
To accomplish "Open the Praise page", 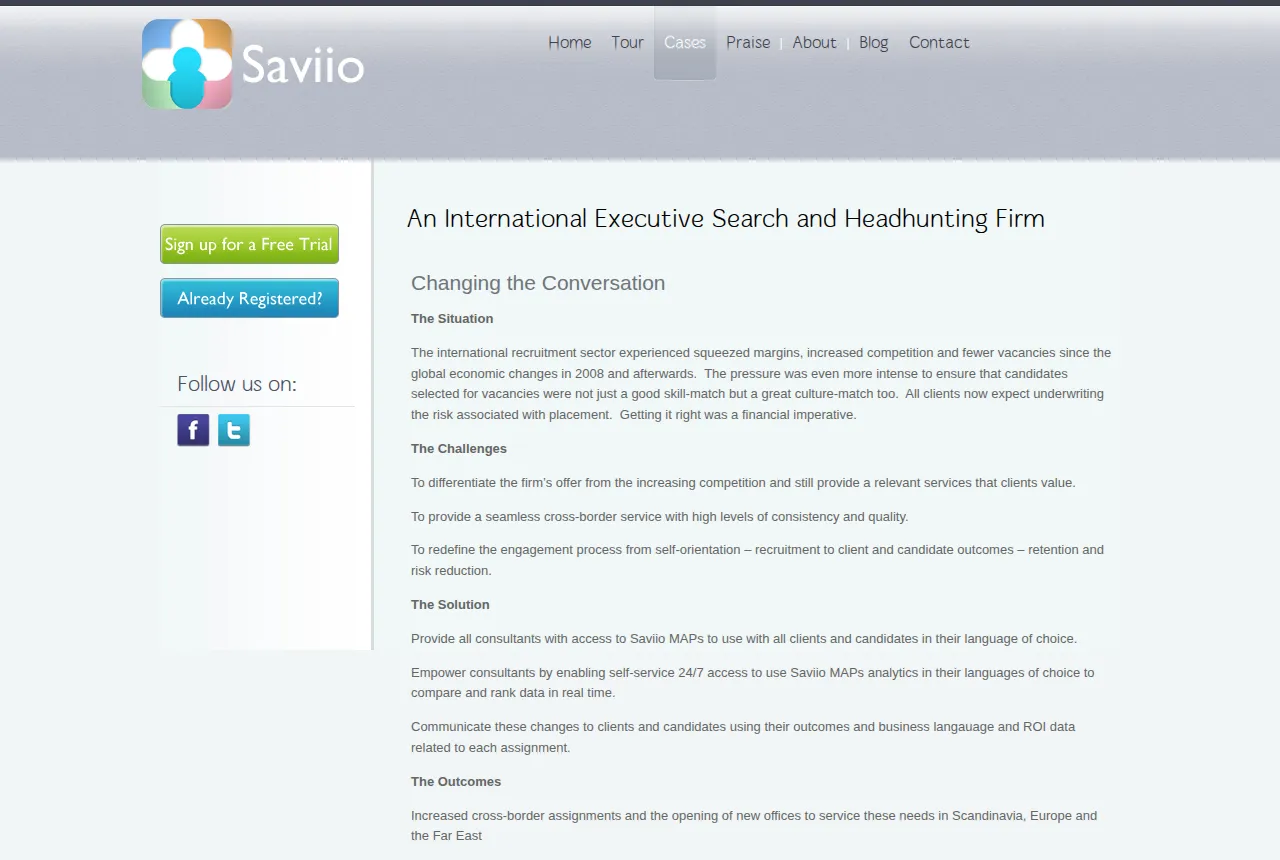I will [748, 42].
